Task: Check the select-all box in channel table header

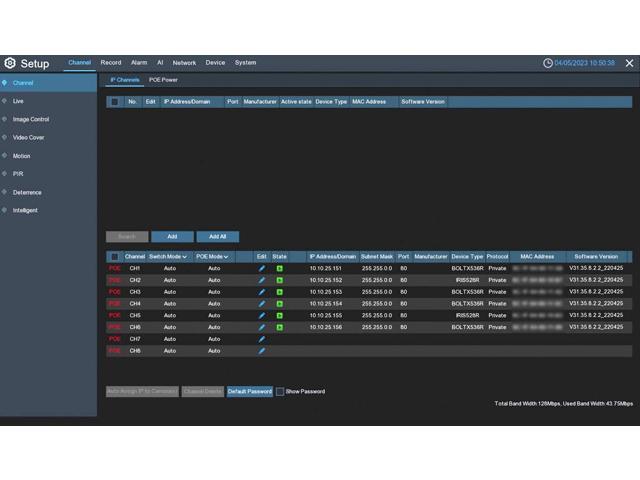Action: 115,257
